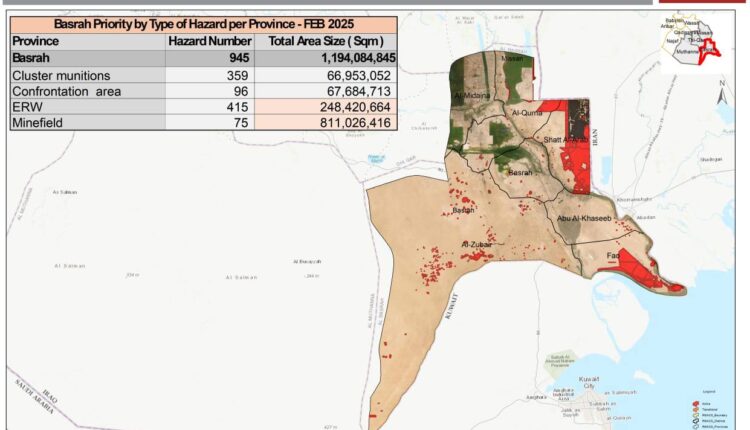The image size is (750, 430).
Task: Click the ERW total area cell 248,420,664
Action: coord(326,106)
